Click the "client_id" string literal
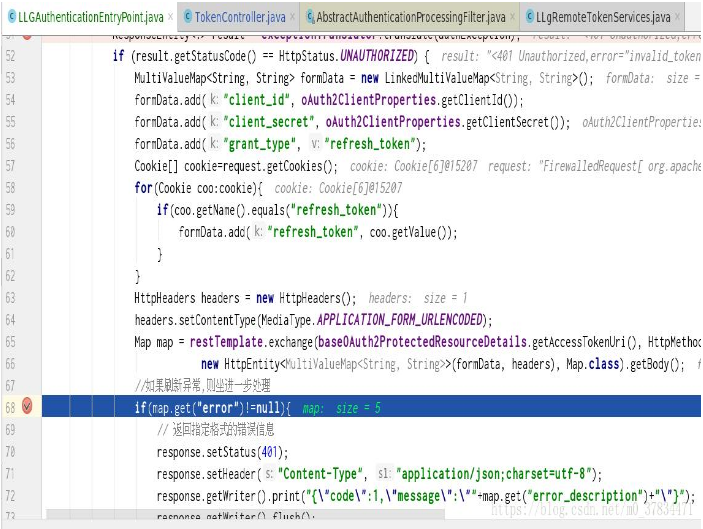 [x=256, y=100]
